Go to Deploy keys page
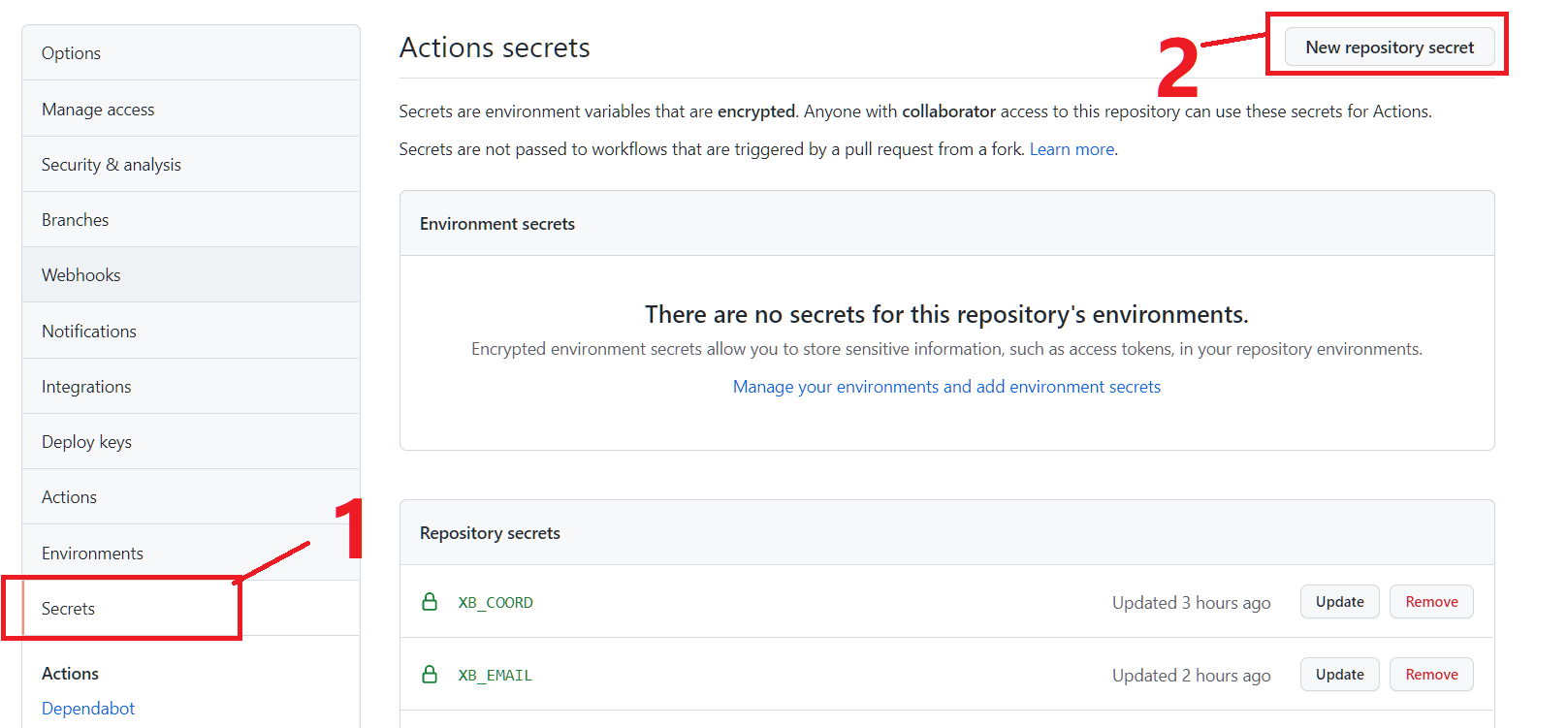The width and height of the screenshot is (1568, 728). click(x=86, y=442)
